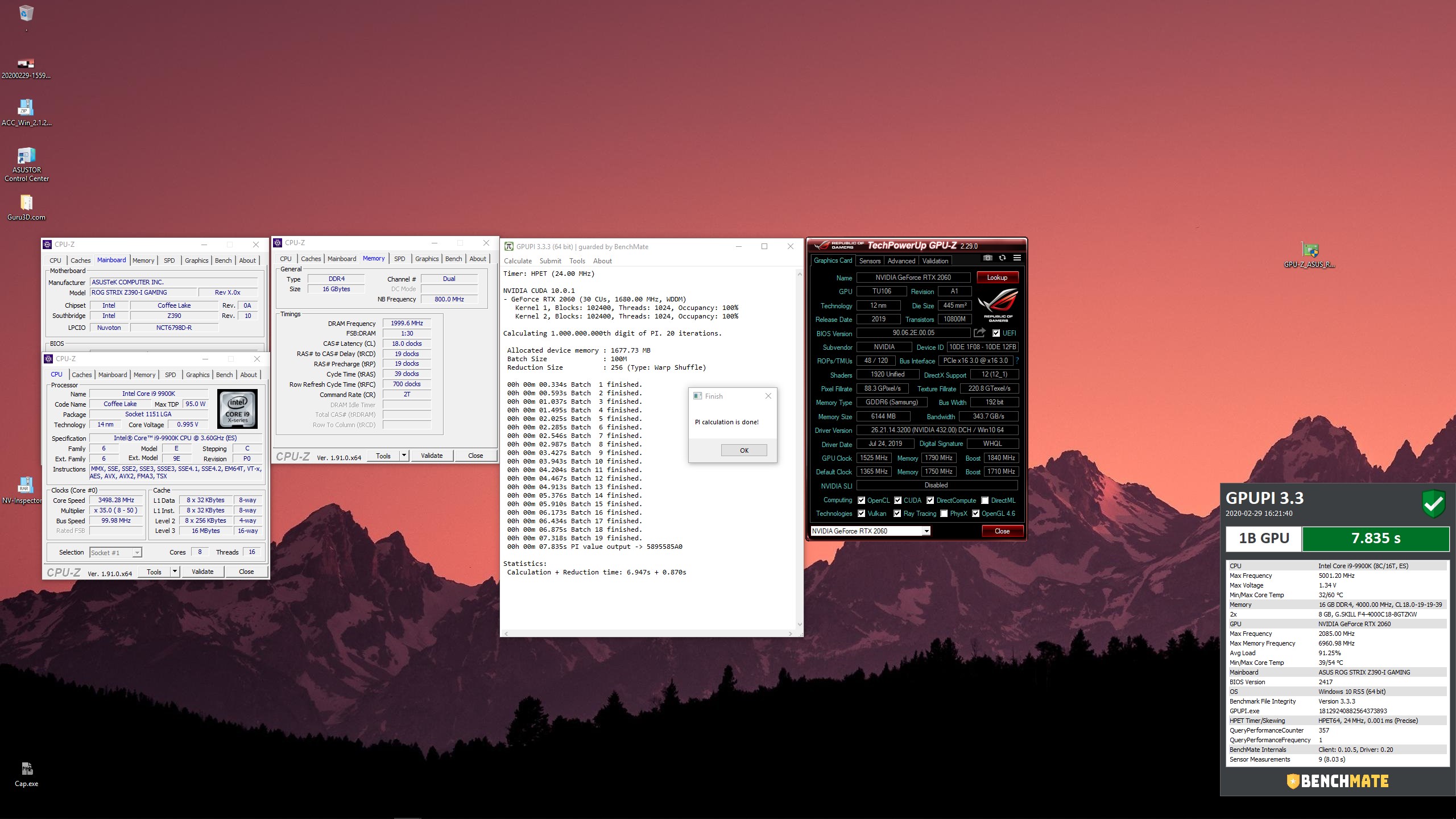Viewport: 1456px width, 819px height.
Task: Switch to the Sensors tab in GPU-Z
Action: (870, 261)
